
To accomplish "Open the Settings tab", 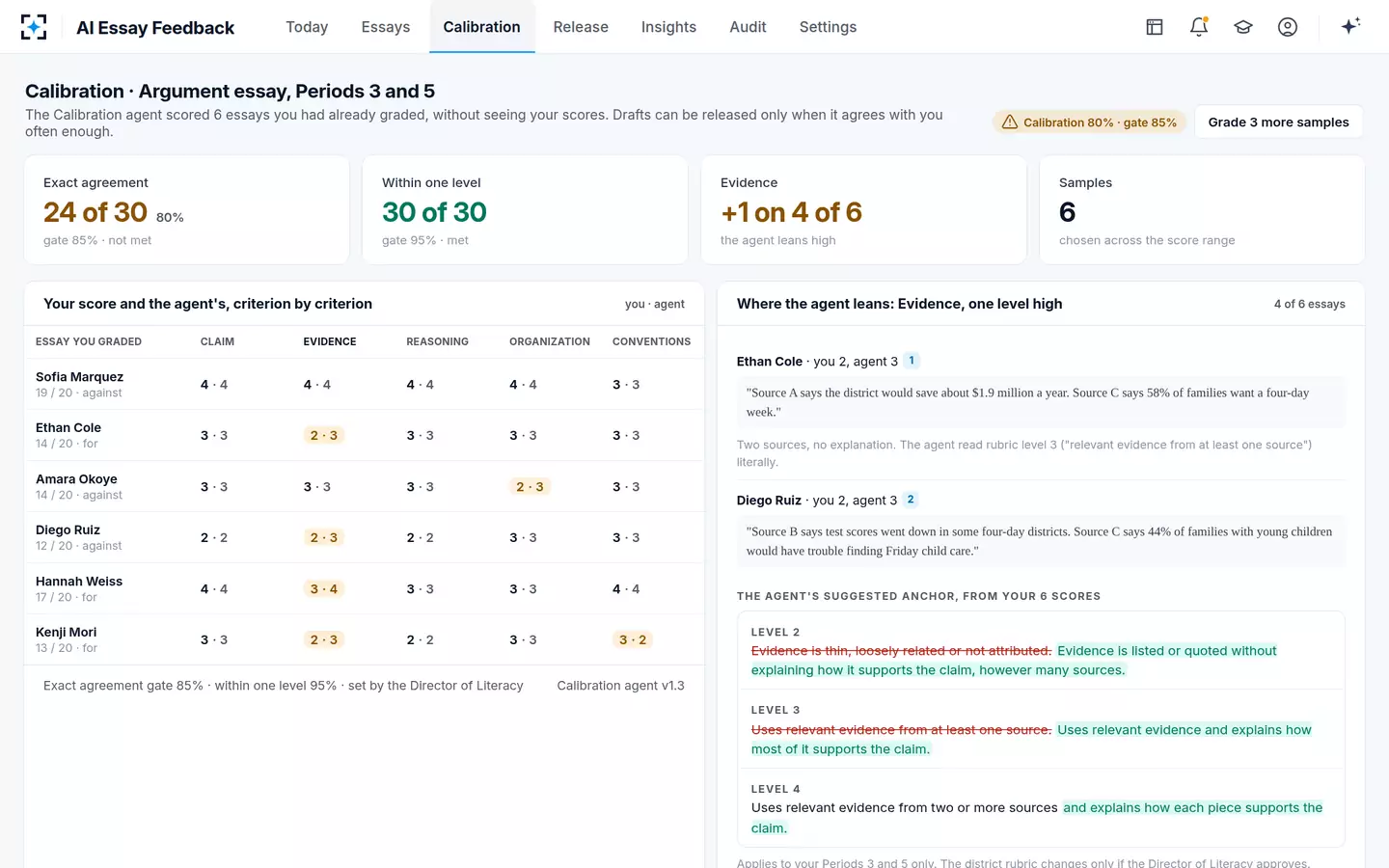I will pos(828,27).
